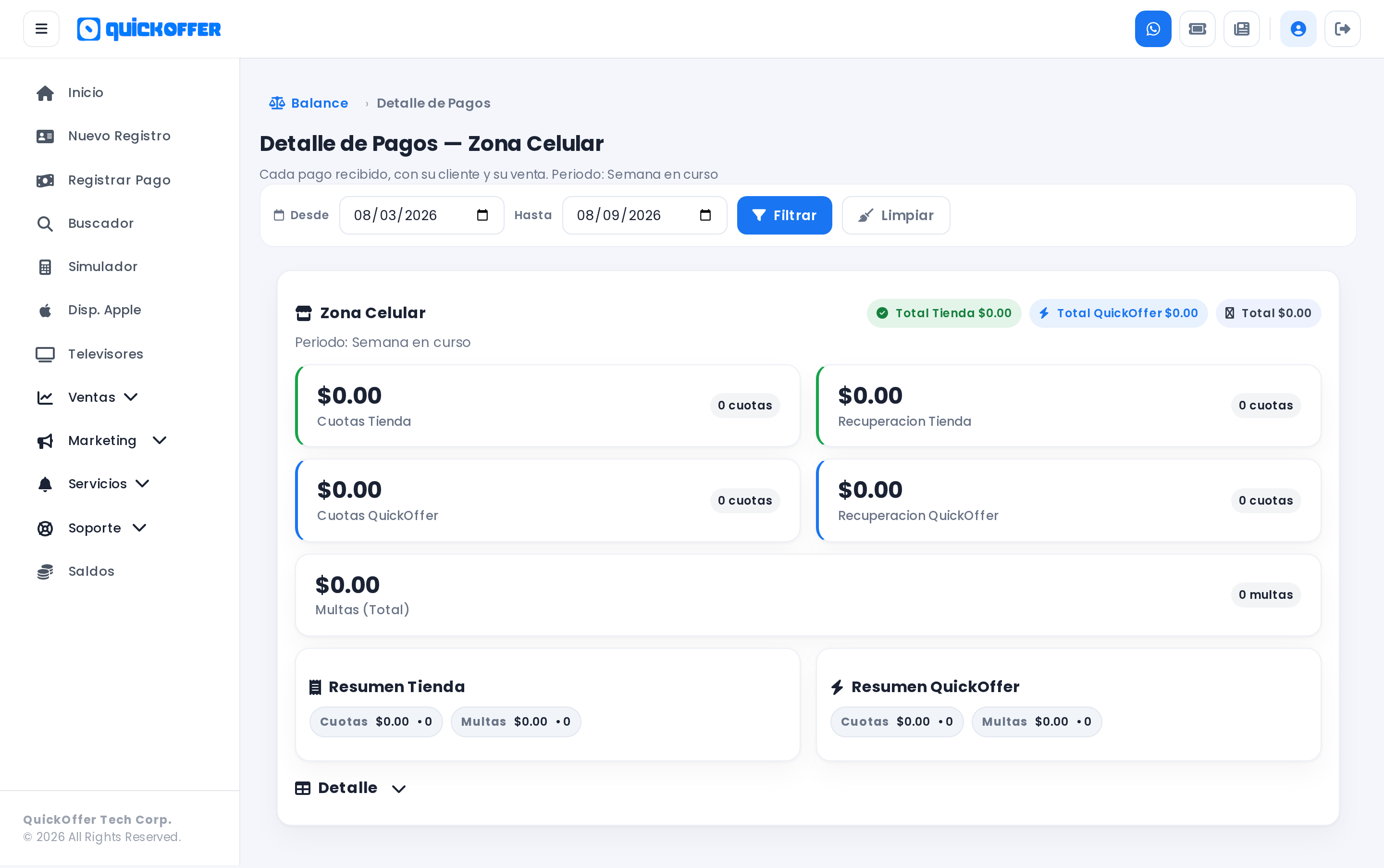The image size is (1384, 868).
Task: Follow the Balance breadcrumb link
Action: [x=308, y=103]
